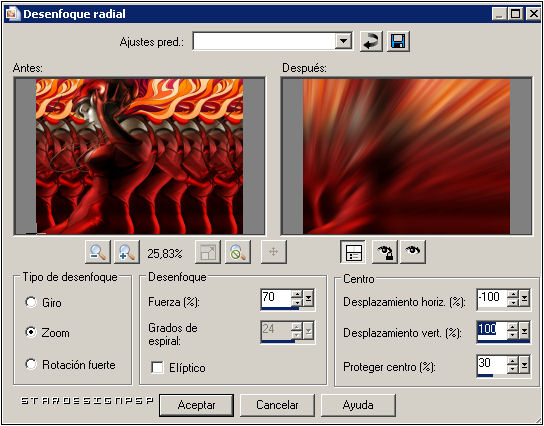This screenshot has height=426, width=544.
Task: Click the save preset floppy disk icon
Action: click(398, 42)
